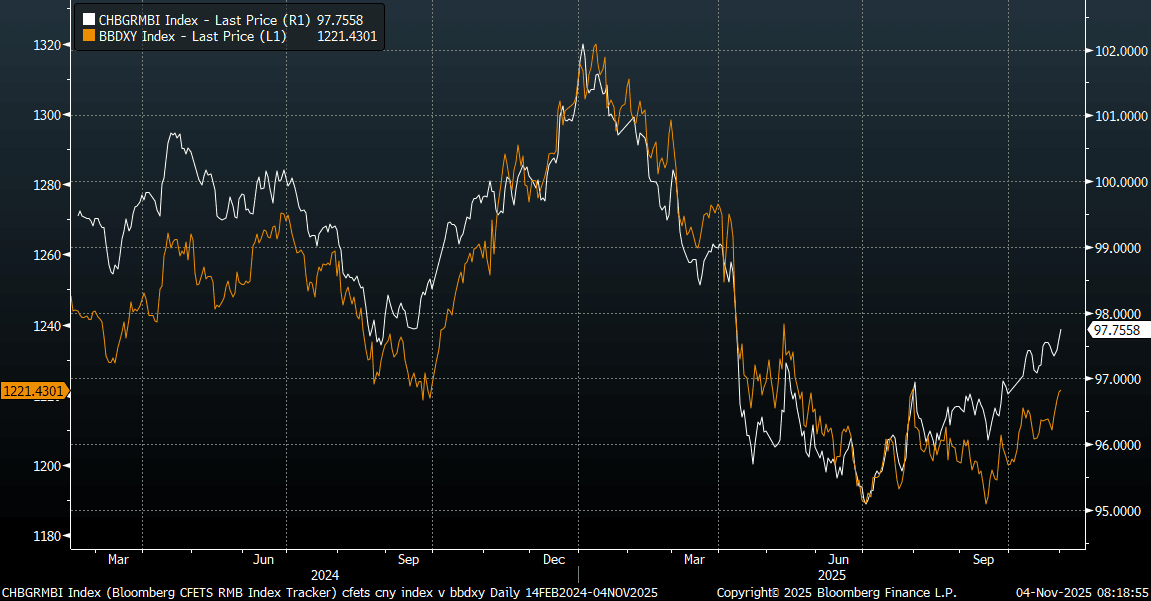Screen dimensions: 1151x601
Task: Select the Jun label in the 2025 section
Action: [x=841, y=559]
